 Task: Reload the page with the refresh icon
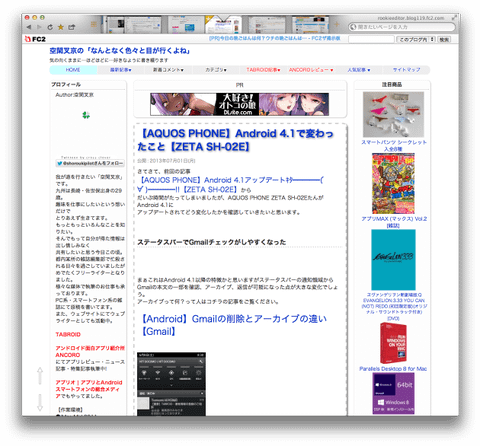50,27
